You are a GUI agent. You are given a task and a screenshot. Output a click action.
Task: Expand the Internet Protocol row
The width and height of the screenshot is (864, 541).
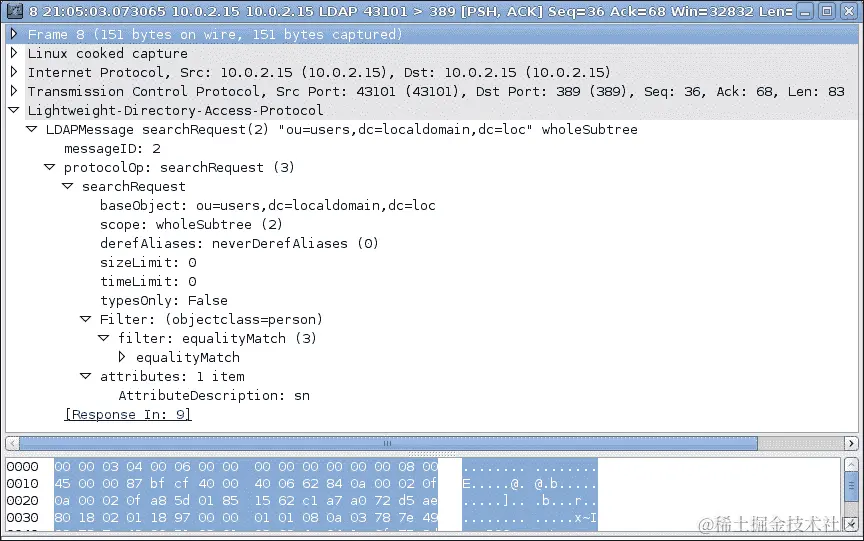click(14, 72)
